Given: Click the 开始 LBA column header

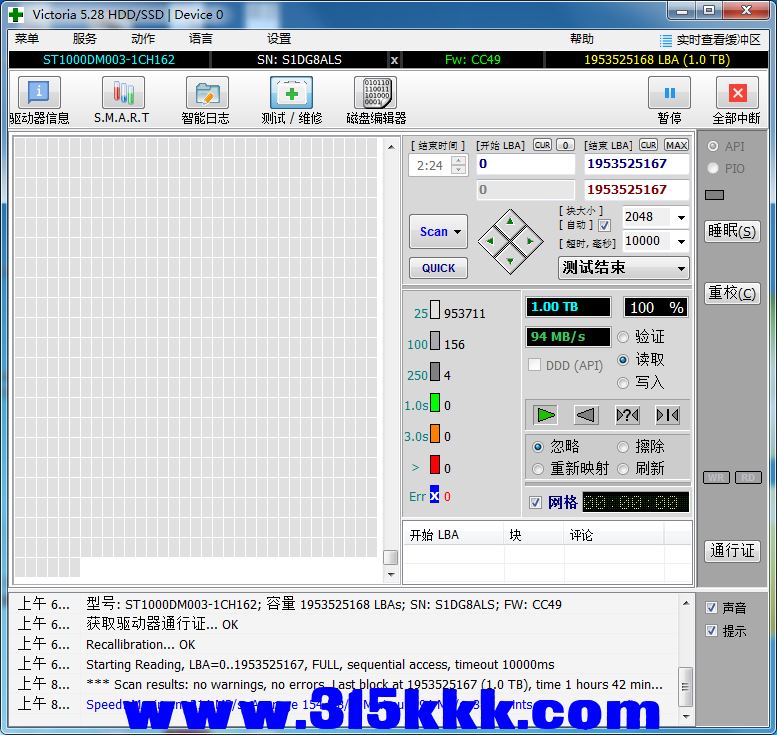Looking at the screenshot, I should coord(453,535).
